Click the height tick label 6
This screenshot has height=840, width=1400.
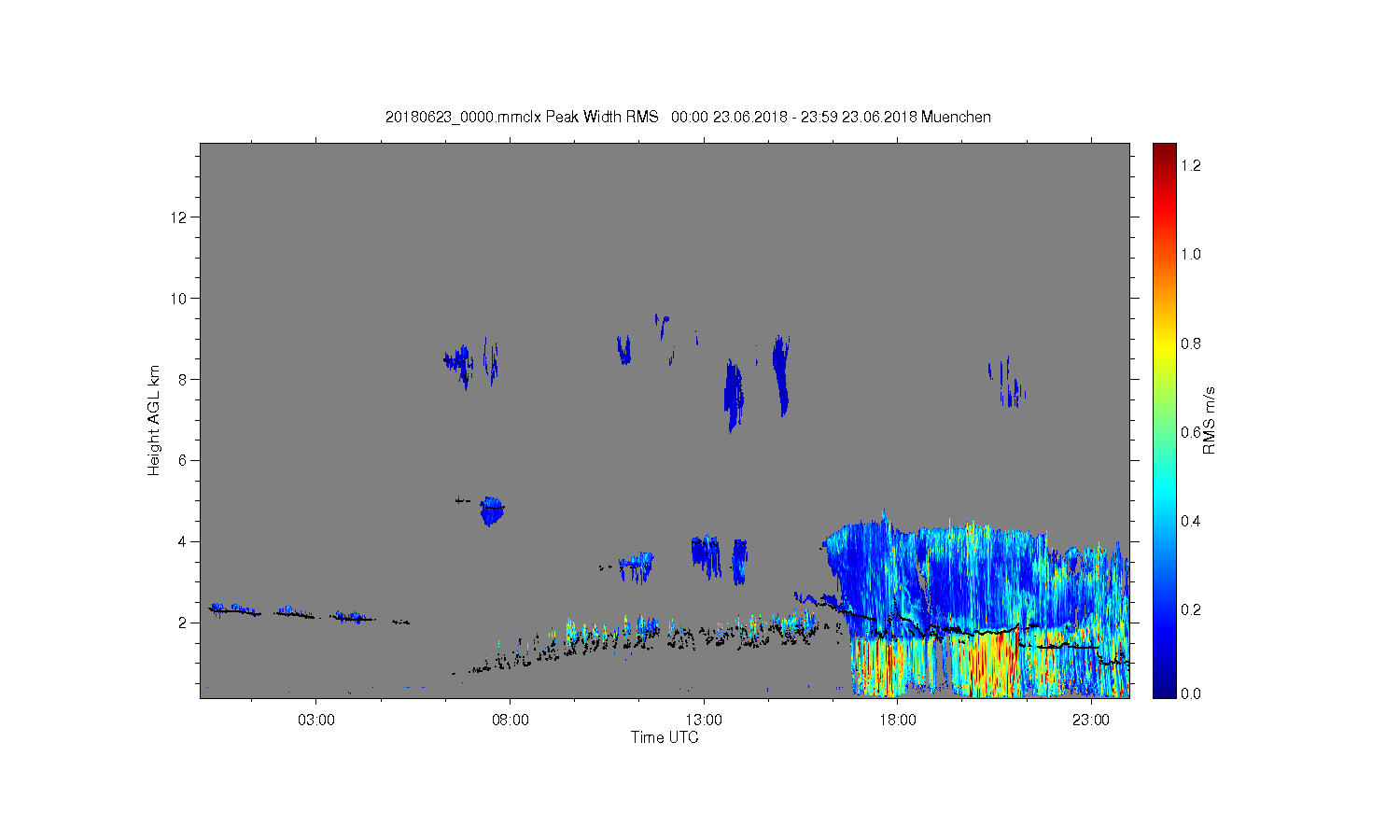[183, 460]
